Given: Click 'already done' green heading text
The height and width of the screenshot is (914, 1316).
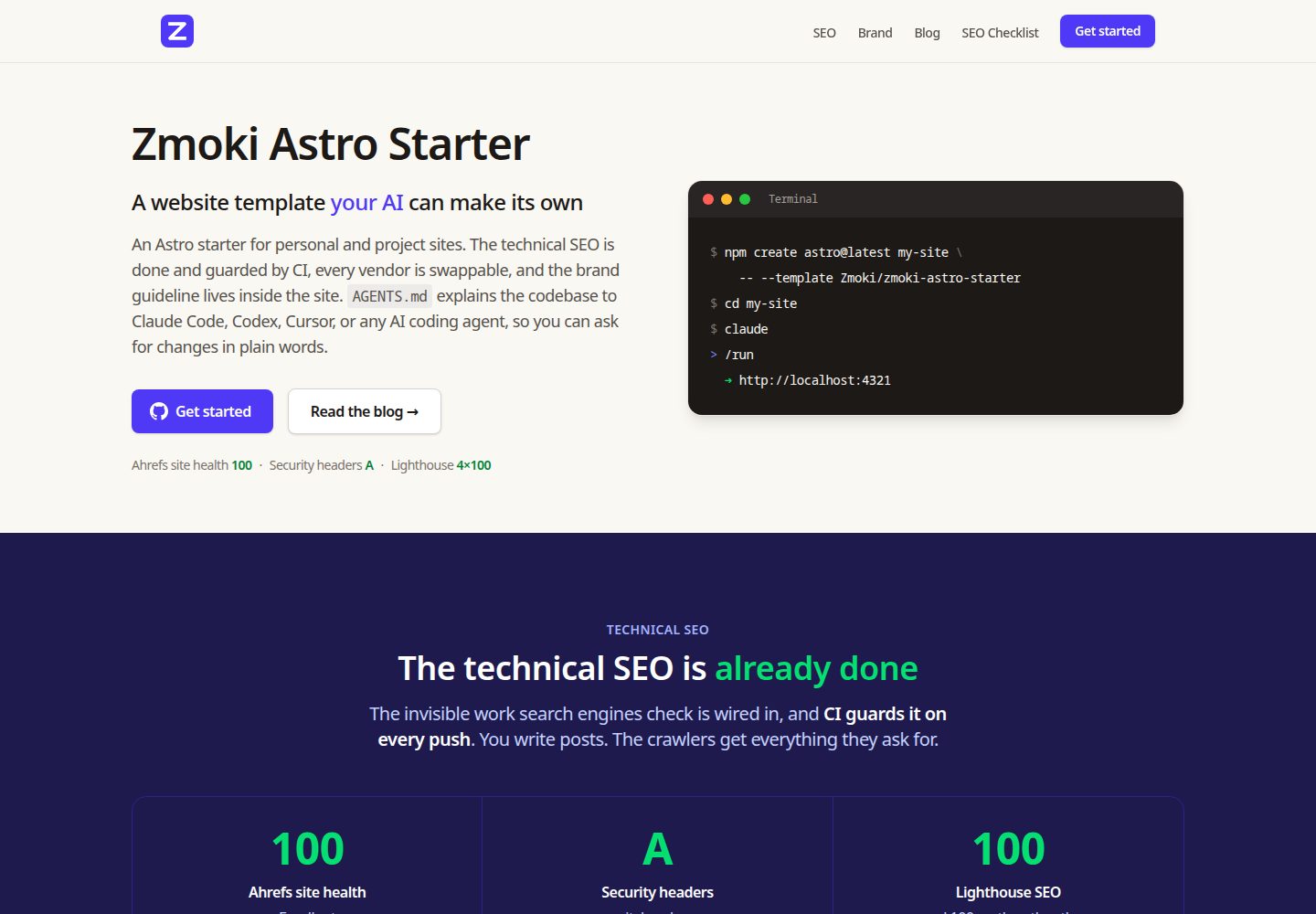Looking at the screenshot, I should [x=816, y=668].
